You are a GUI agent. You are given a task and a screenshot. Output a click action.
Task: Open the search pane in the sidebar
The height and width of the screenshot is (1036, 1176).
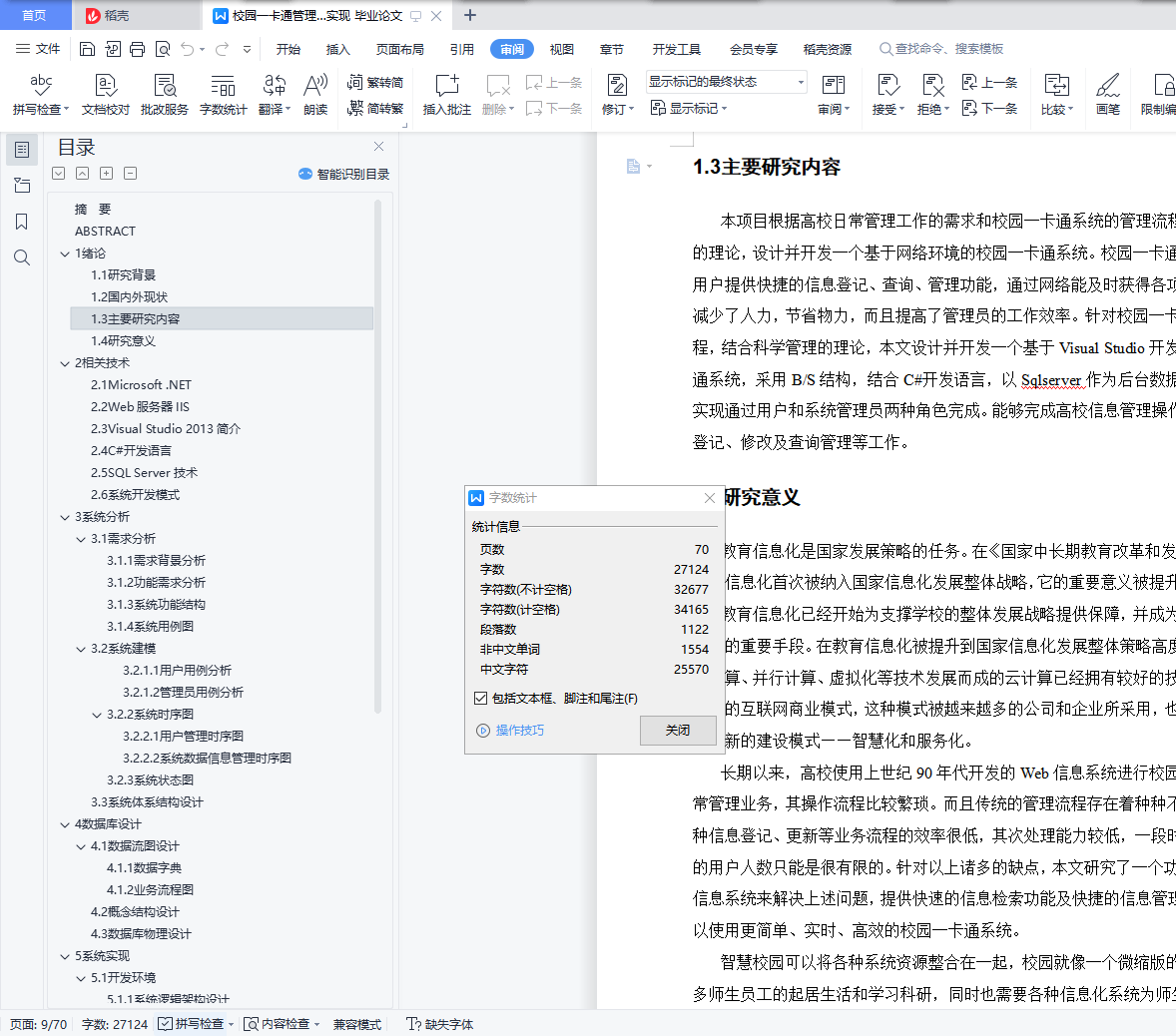pos(22,258)
